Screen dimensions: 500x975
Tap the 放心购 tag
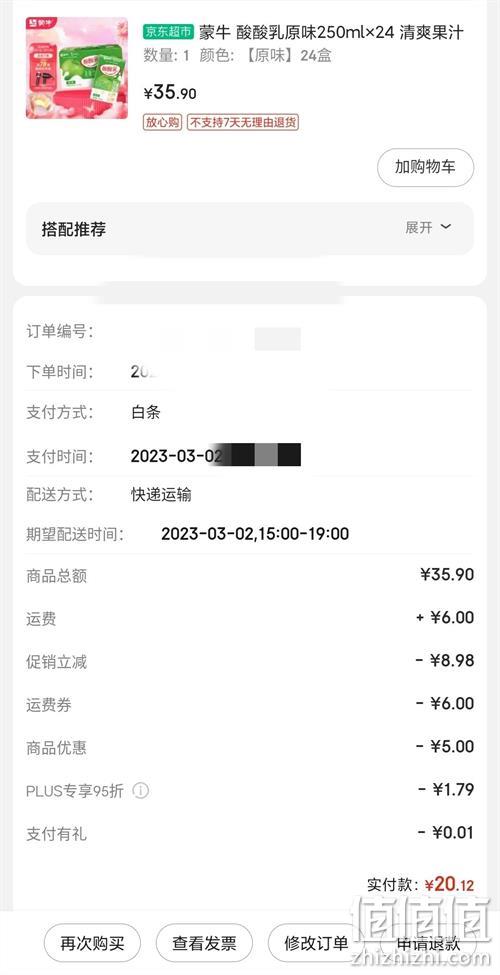163,122
